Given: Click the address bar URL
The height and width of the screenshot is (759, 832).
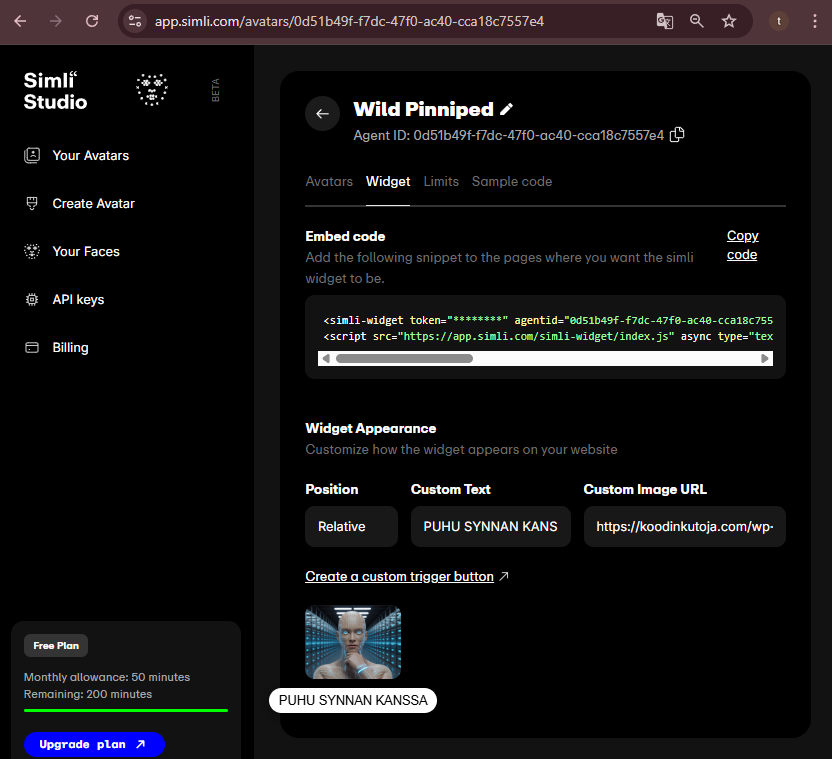Looking at the screenshot, I should pos(349,21).
